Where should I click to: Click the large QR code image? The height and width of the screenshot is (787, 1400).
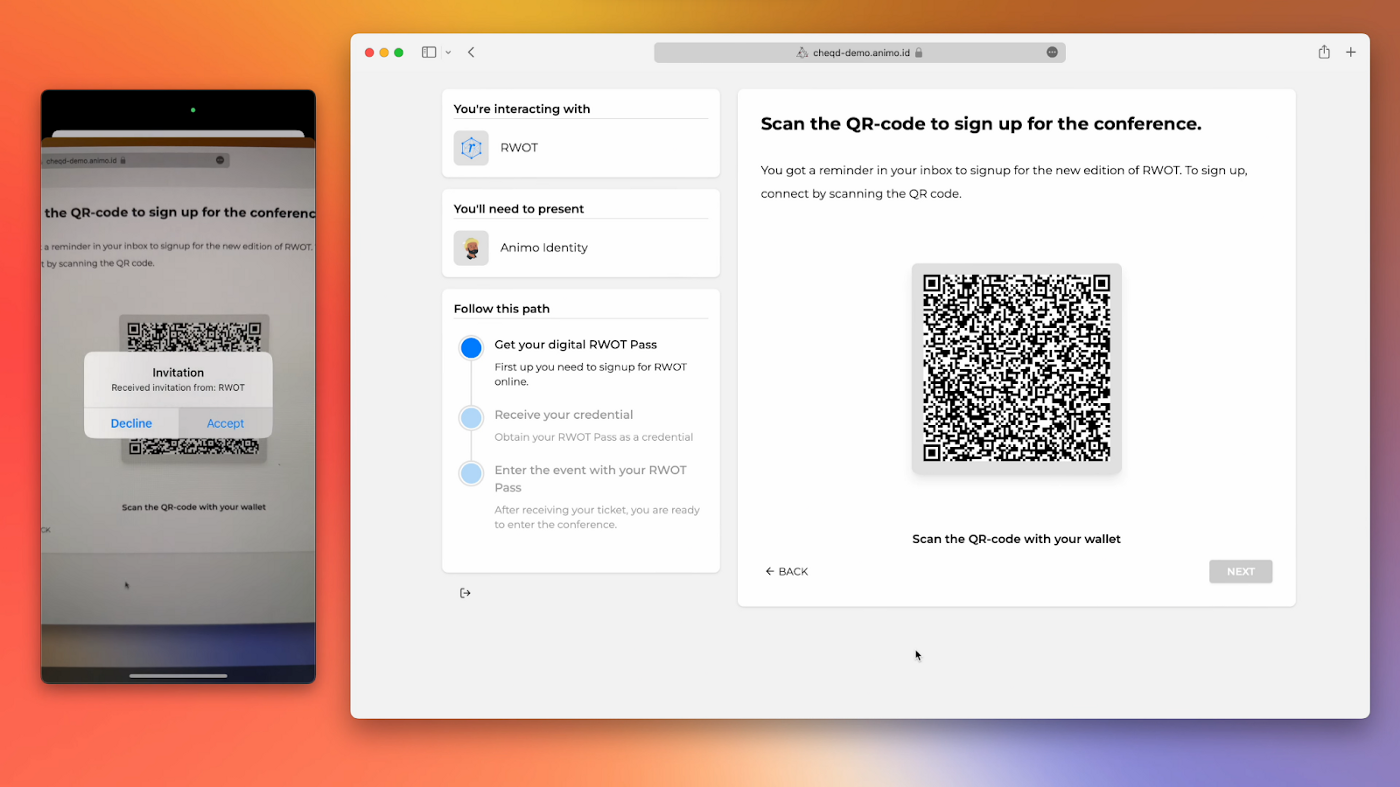point(1016,368)
